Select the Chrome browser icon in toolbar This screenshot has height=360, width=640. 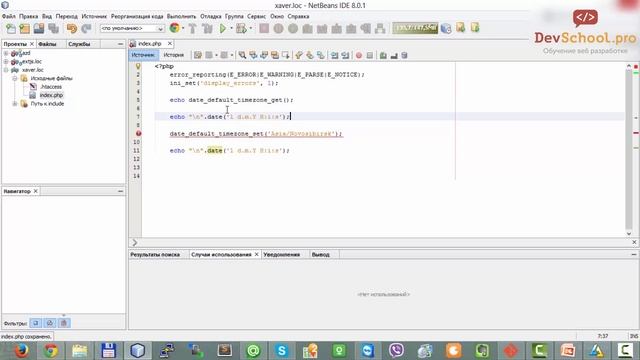[174, 28]
